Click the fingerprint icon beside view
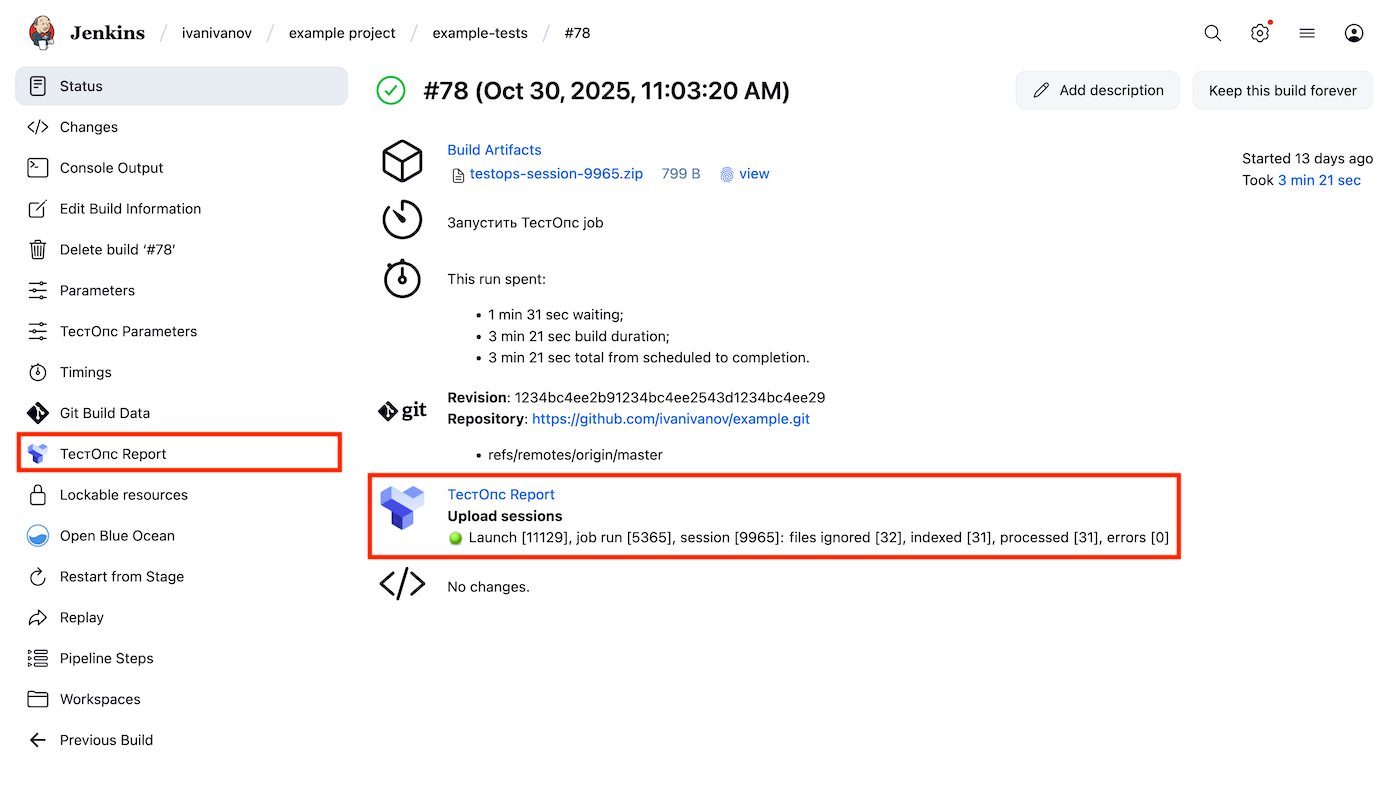Image resolution: width=1400 pixels, height=788 pixels. coord(727,174)
